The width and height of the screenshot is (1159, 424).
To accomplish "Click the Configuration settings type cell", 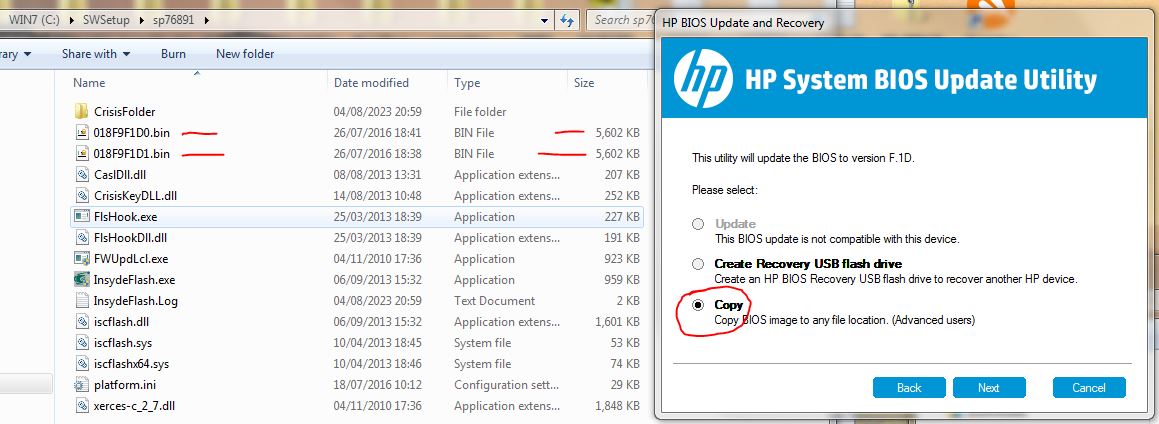I will 506,385.
